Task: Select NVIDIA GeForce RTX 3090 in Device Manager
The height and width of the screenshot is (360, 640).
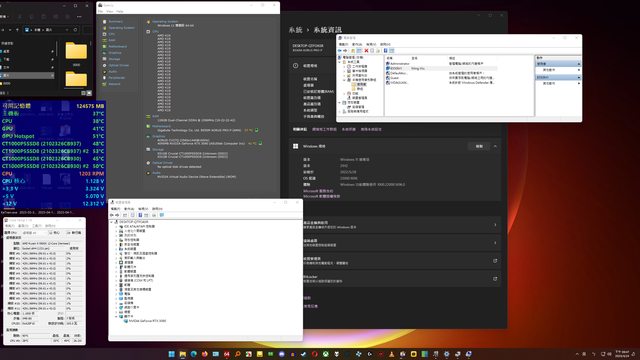Action: (147, 321)
